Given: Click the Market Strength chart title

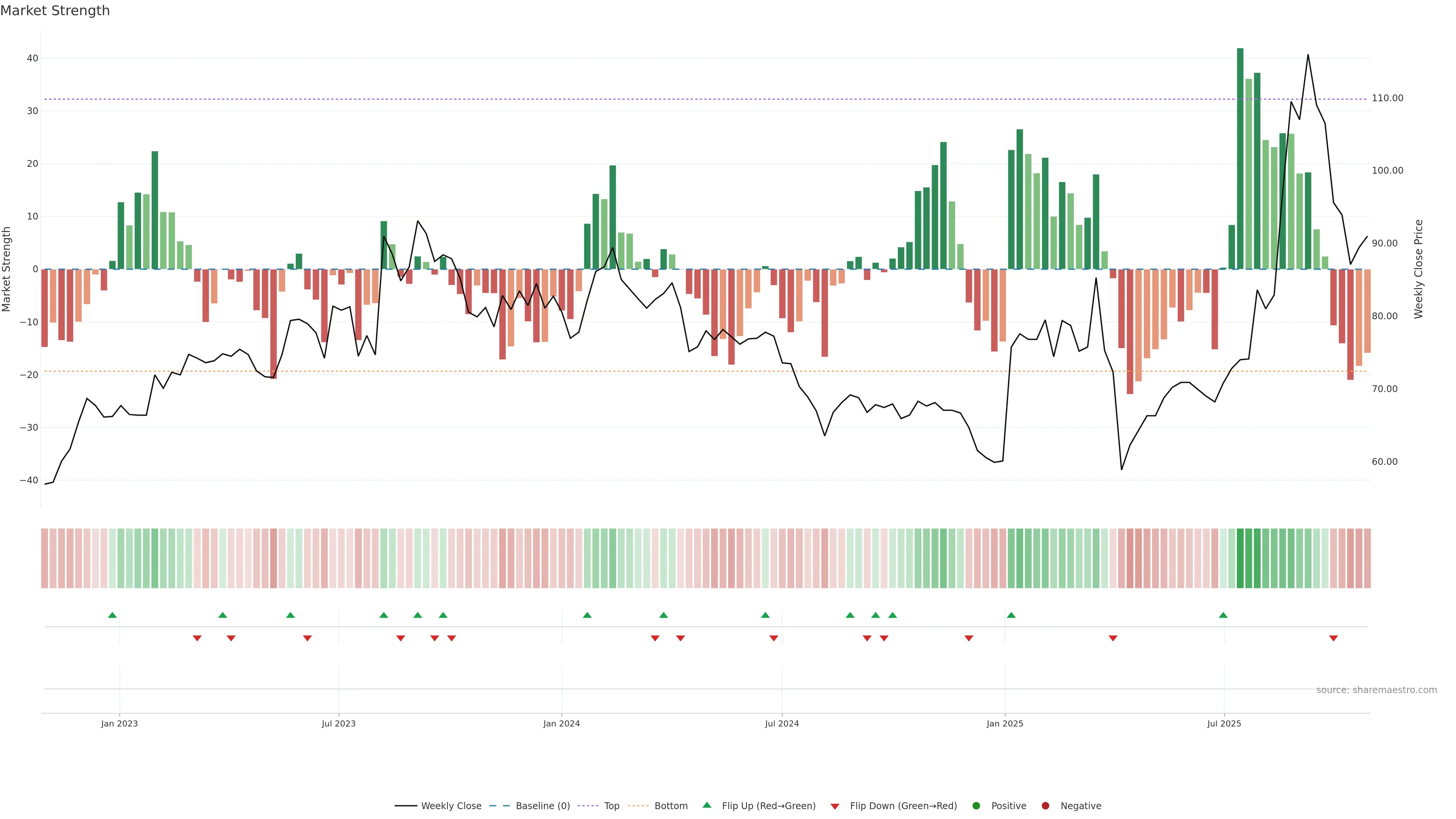Looking at the screenshot, I should tap(55, 11).
